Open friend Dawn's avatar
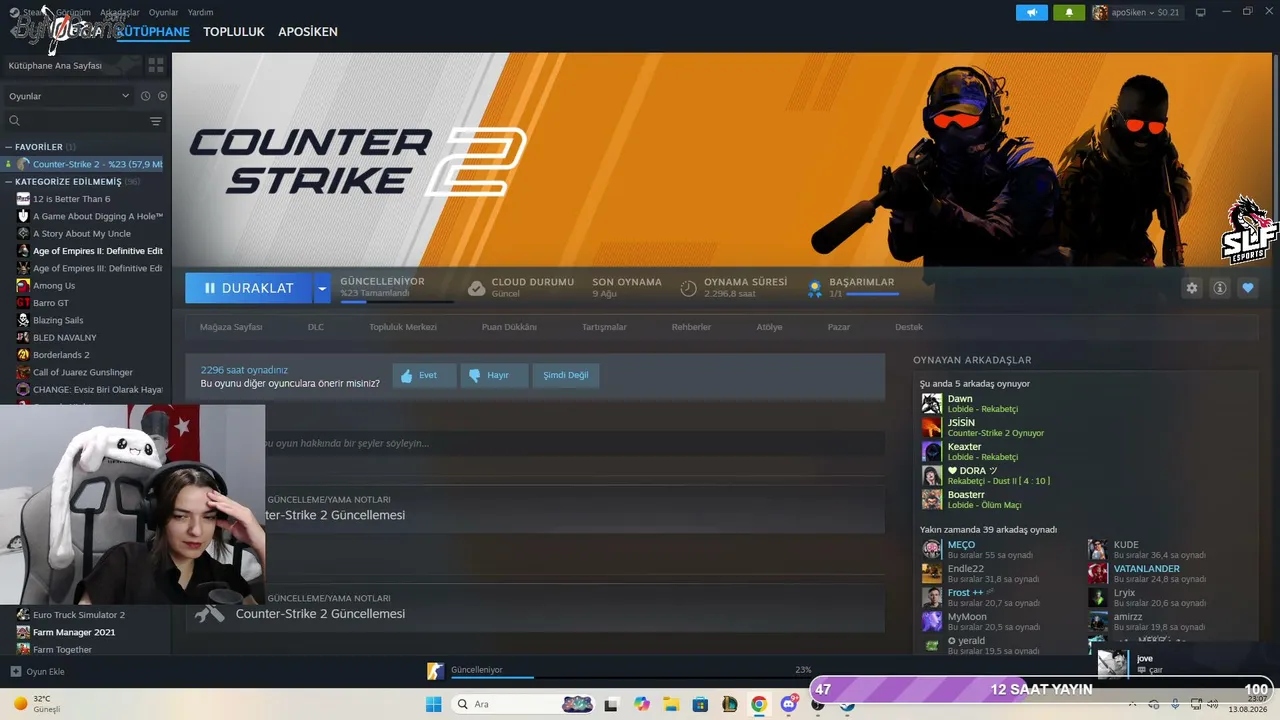This screenshot has width=1280, height=720. 932,403
